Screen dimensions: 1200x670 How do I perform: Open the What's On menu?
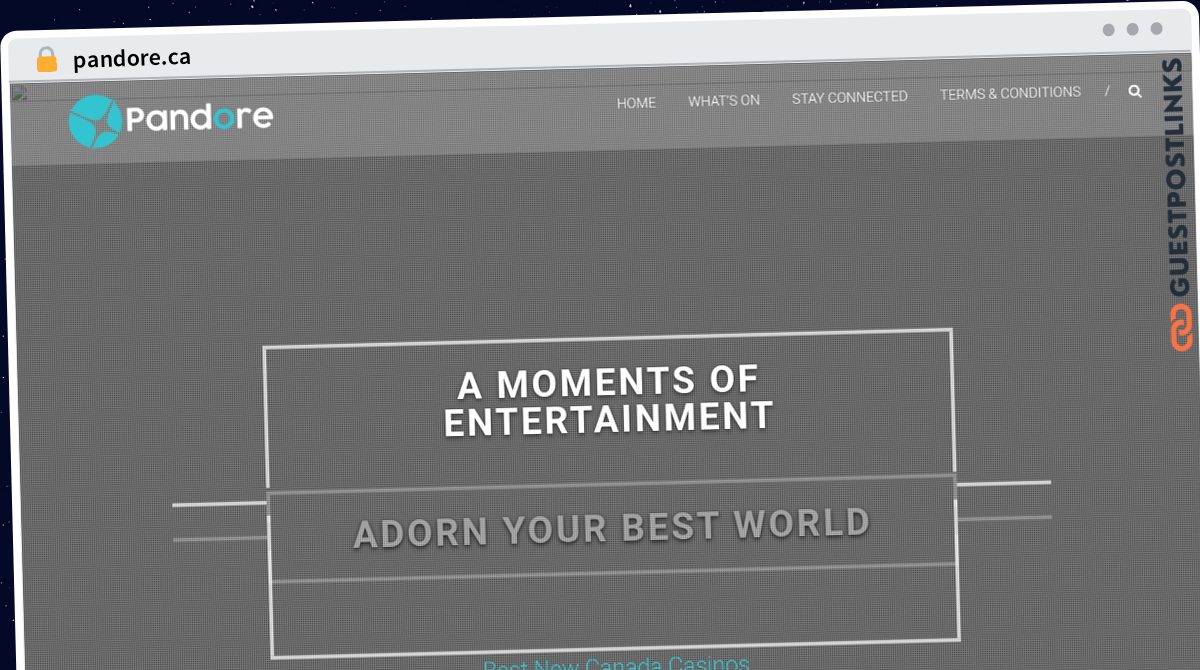[x=724, y=100]
